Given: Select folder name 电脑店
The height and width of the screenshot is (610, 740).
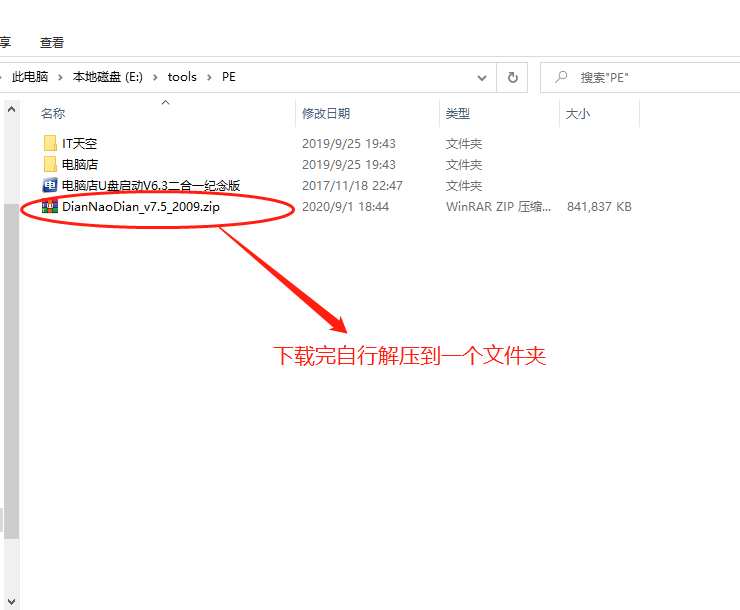Looking at the screenshot, I should pyautogui.click(x=80, y=165).
